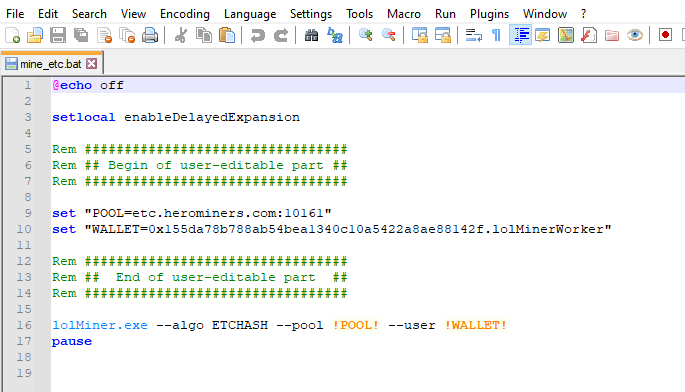Toggle synchronized horizontal scrolling
The image size is (685, 392).
click(x=443, y=35)
